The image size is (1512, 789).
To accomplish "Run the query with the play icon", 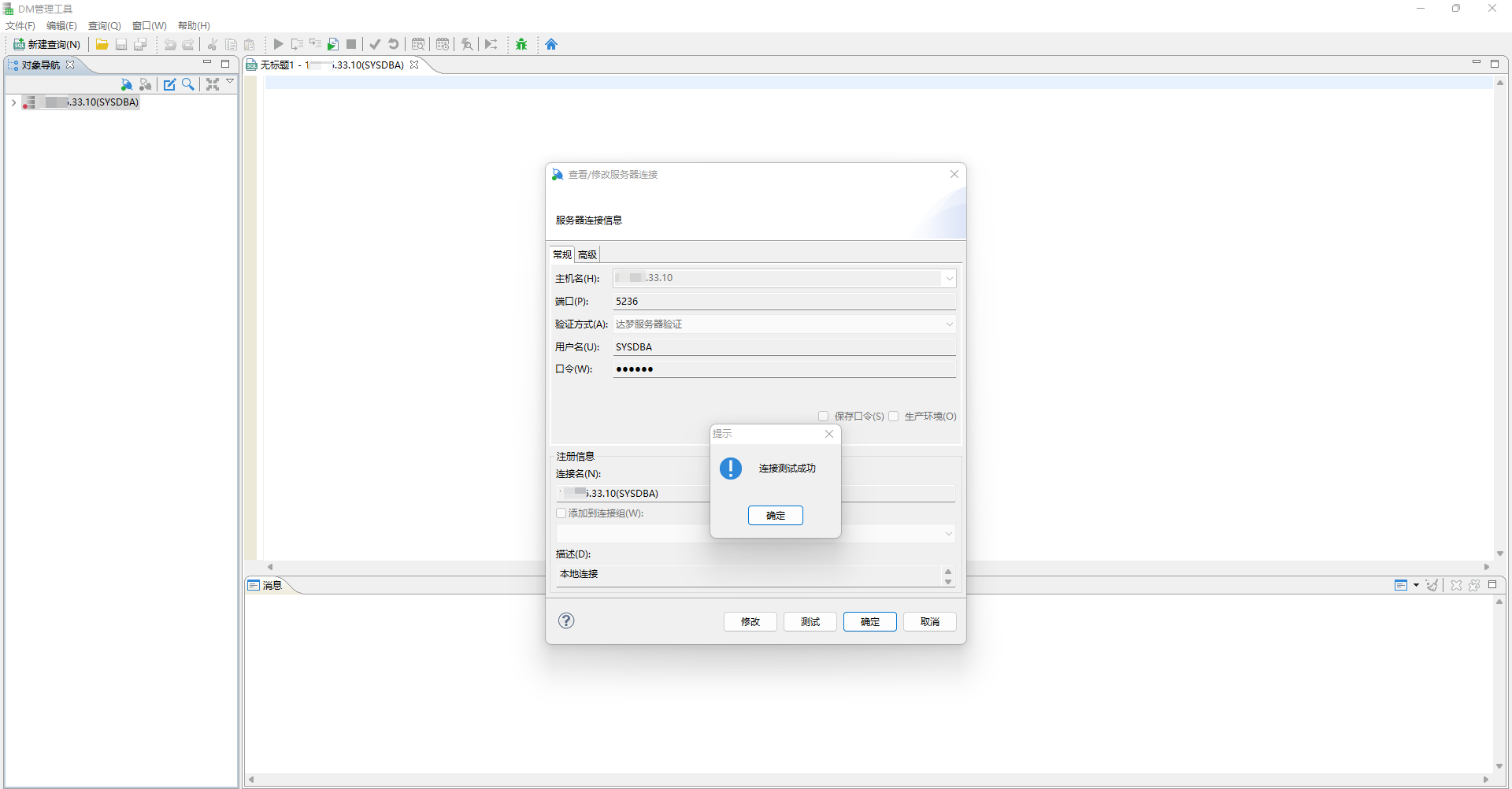I will (x=278, y=44).
